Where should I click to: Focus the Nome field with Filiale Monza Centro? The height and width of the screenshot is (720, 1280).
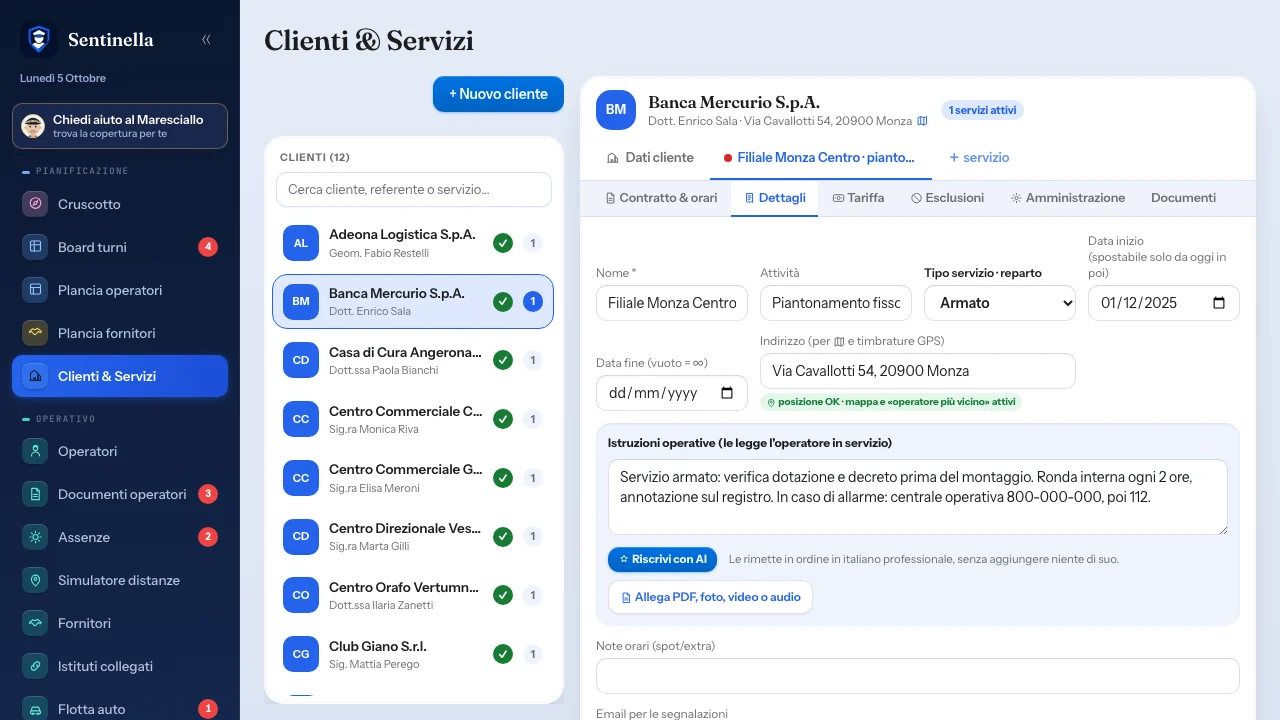point(672,303)
